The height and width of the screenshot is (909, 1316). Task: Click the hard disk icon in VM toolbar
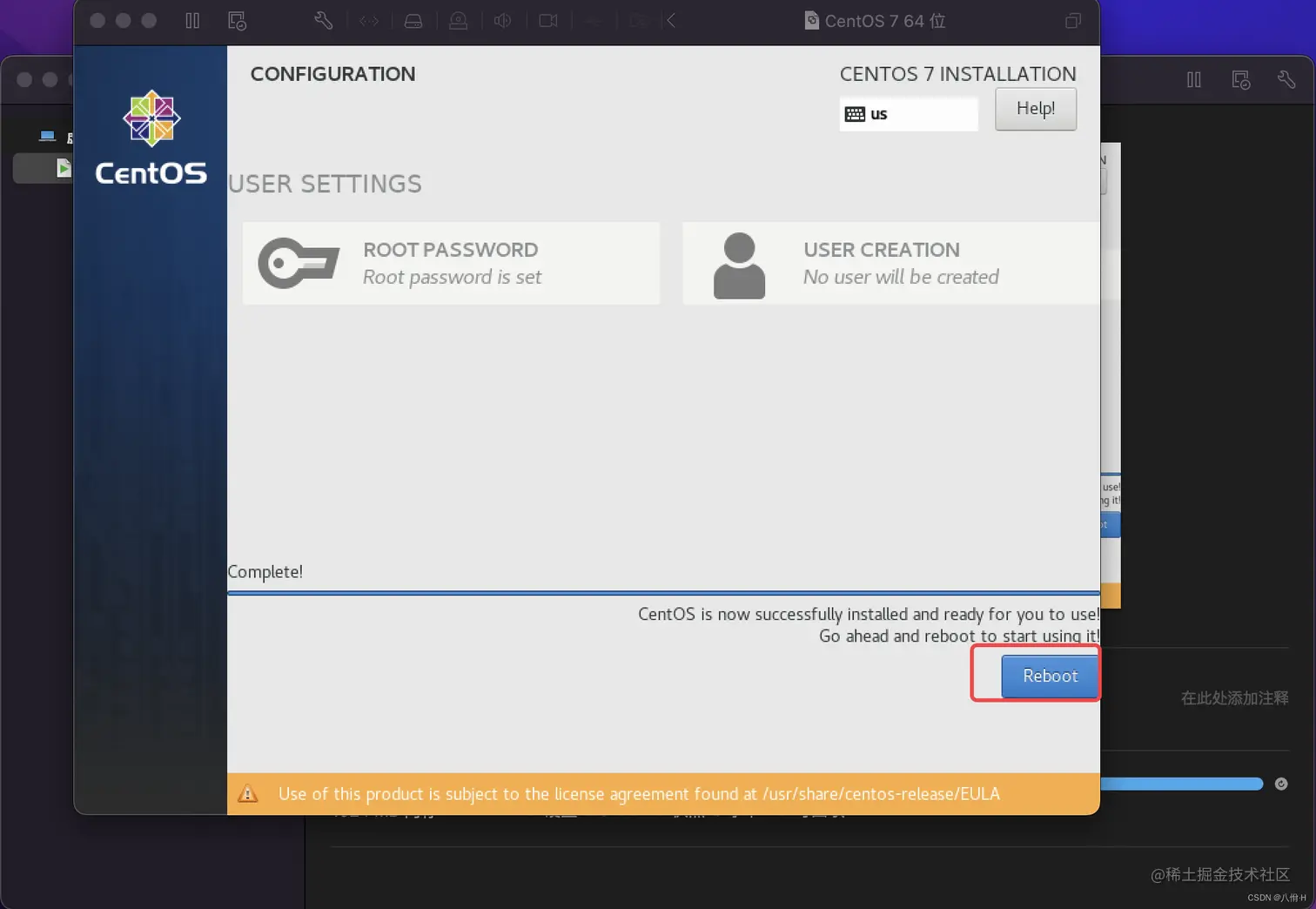413,21
